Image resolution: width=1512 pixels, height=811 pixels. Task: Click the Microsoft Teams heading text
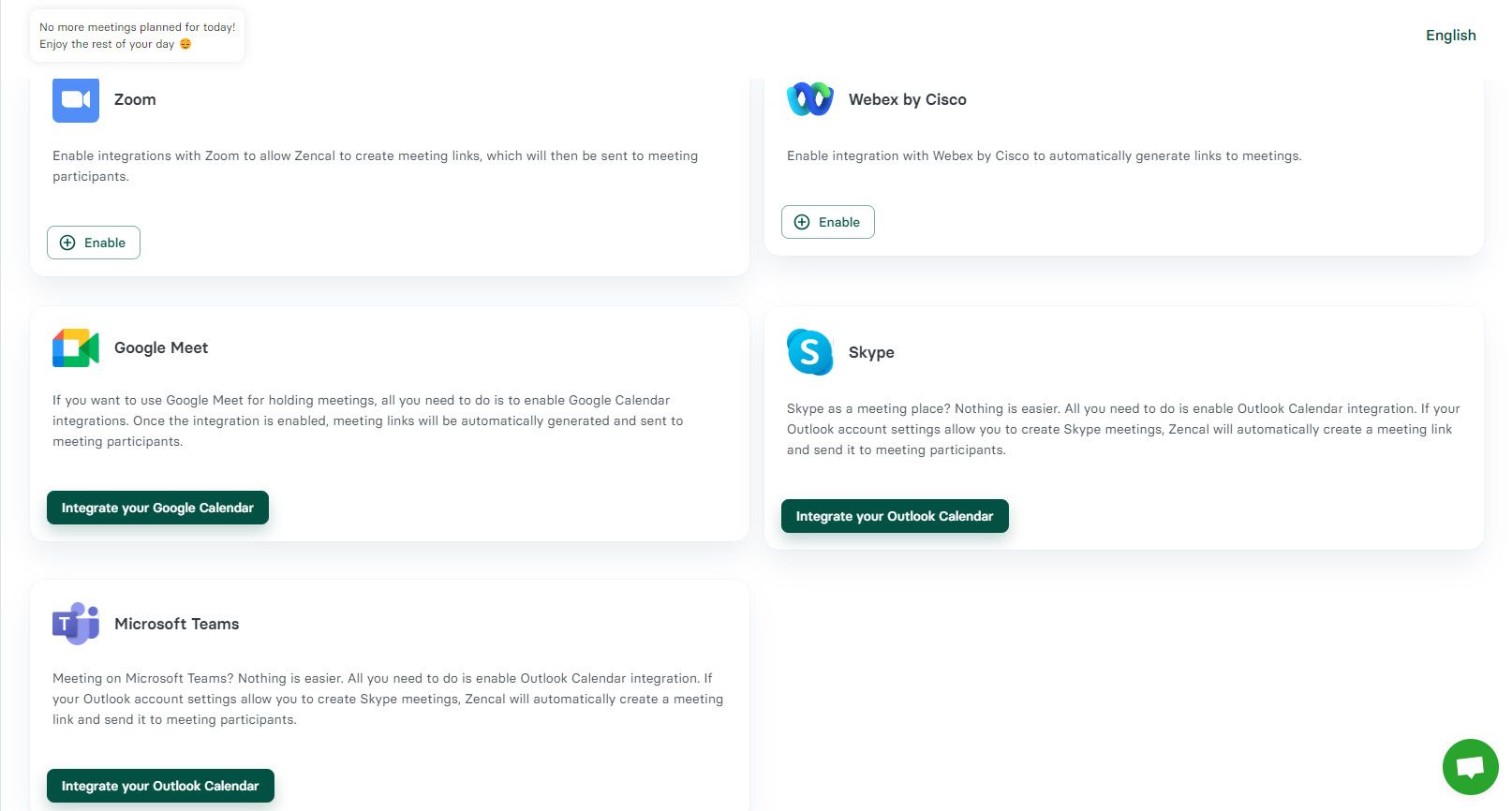[176, 624]
